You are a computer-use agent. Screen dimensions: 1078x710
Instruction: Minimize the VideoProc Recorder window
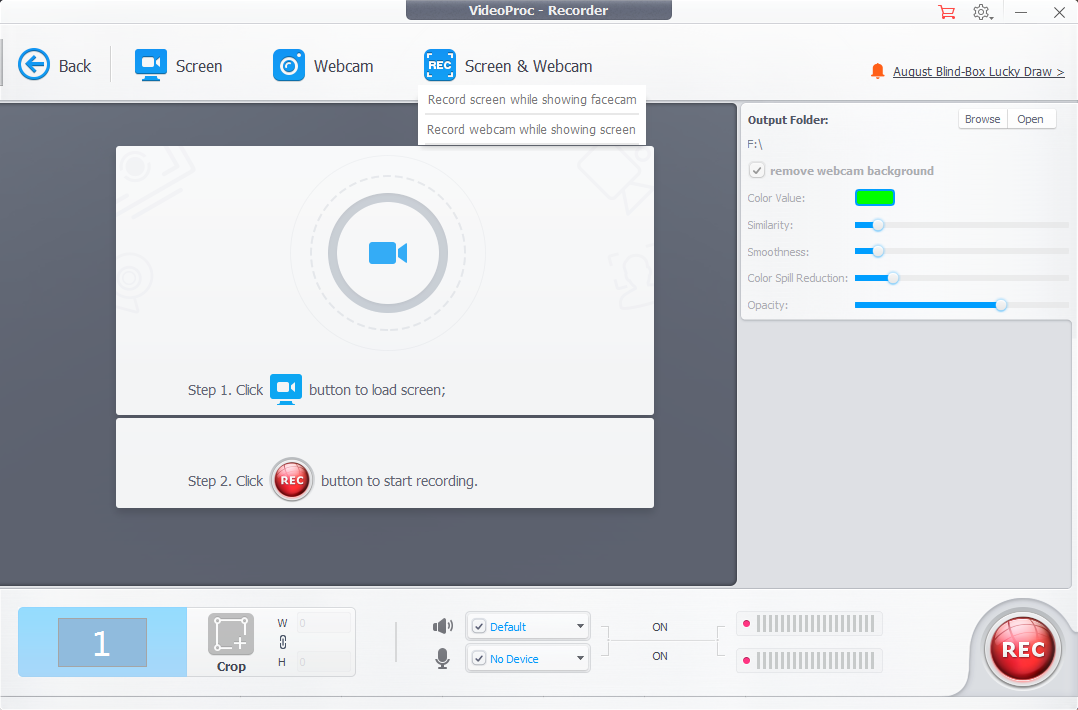click(x=1021, y=12)
